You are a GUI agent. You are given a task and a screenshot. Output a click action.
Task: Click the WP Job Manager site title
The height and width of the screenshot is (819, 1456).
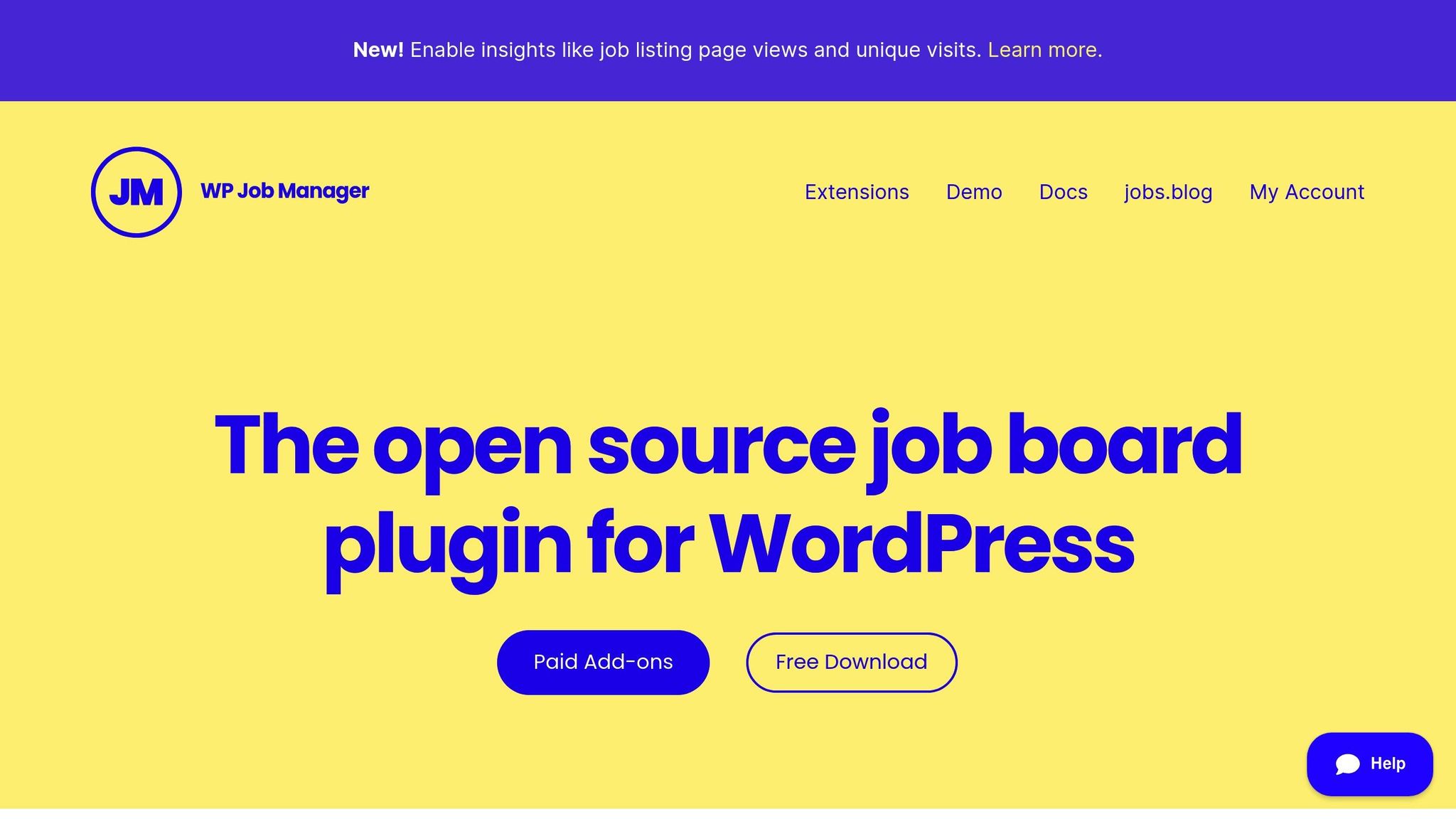click(x=284, y=190)
